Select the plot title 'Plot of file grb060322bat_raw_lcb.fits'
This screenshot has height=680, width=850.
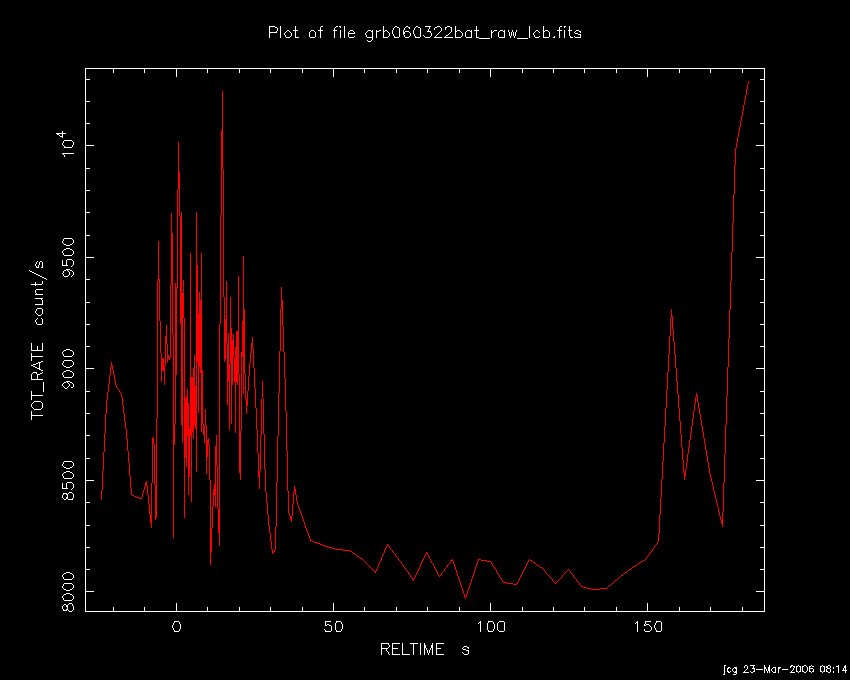[424, 33]
